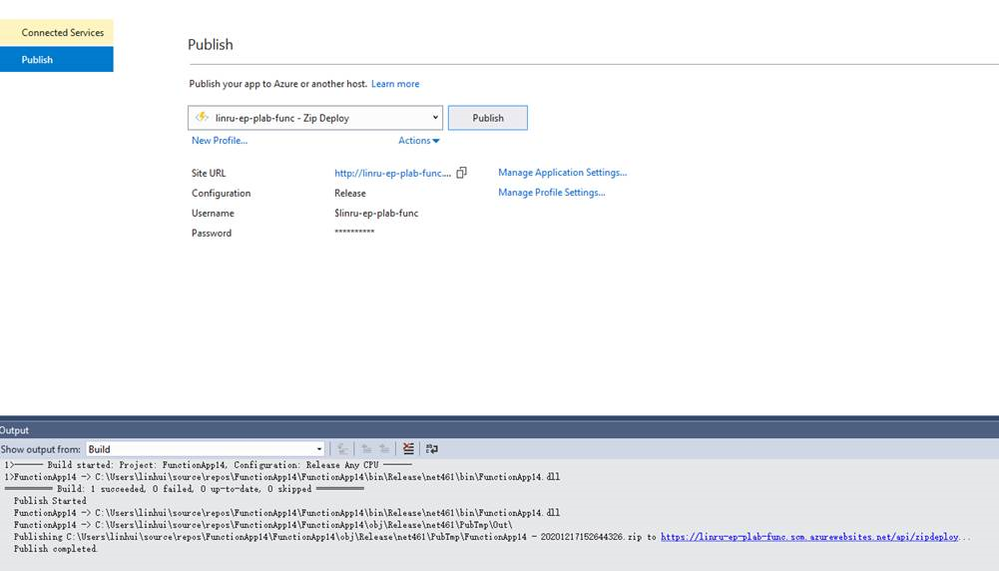
Task: Click the '$linru-ep-plab-func' username value
Action: click(376, 213)
